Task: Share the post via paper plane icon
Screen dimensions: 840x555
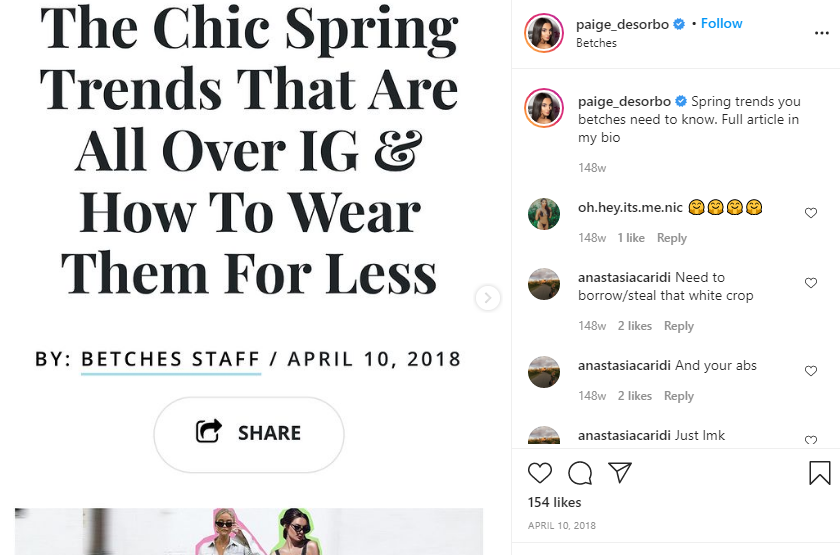Action: (x=620, y=472)
